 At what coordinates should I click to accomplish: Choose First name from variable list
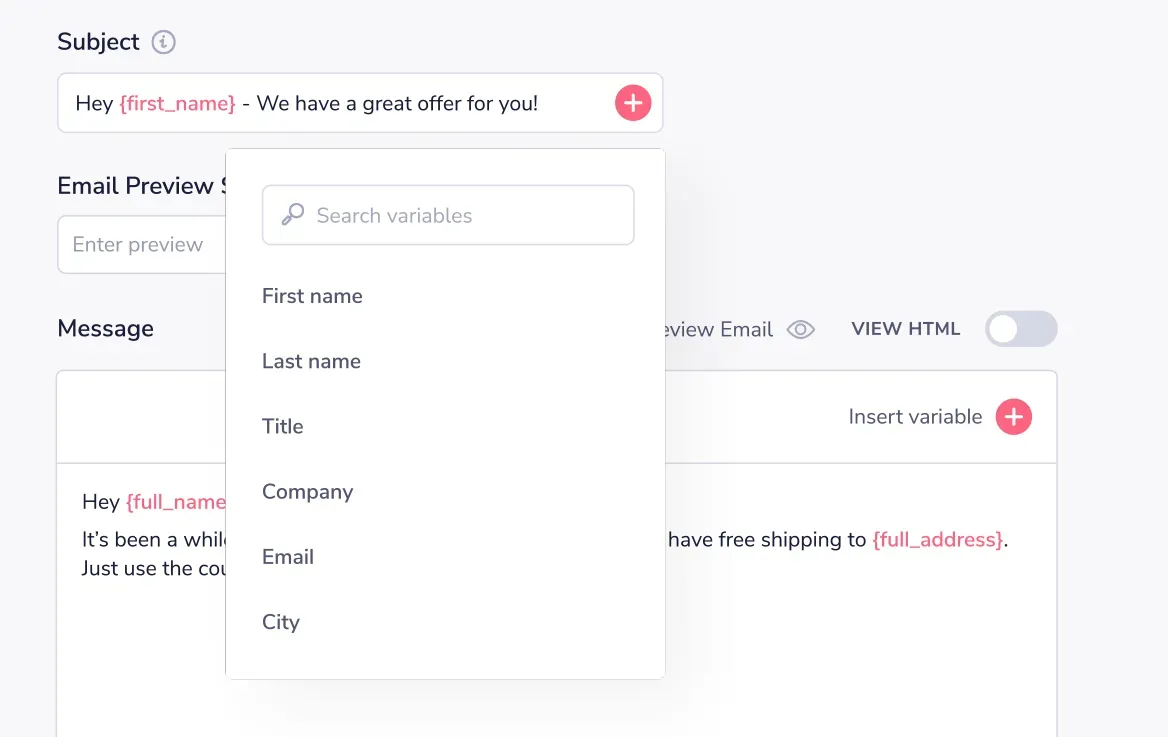(x=312, y=296)
